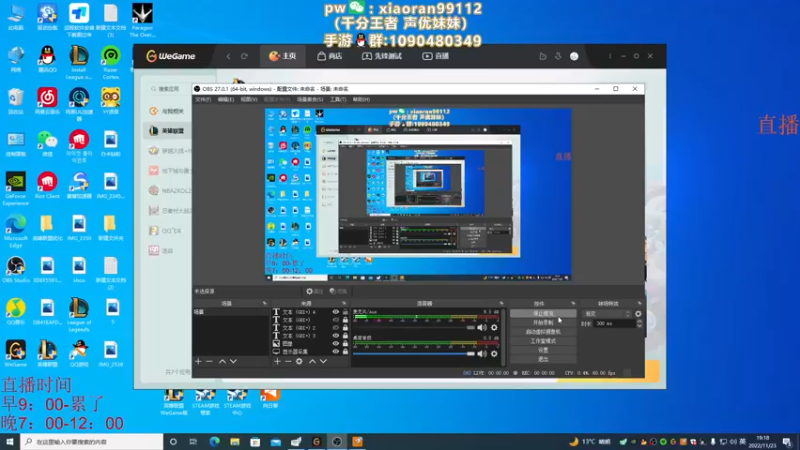Screen dimensions: 800x450
Task: Open WeGame user avatar menu
Action: coord(574,56)
